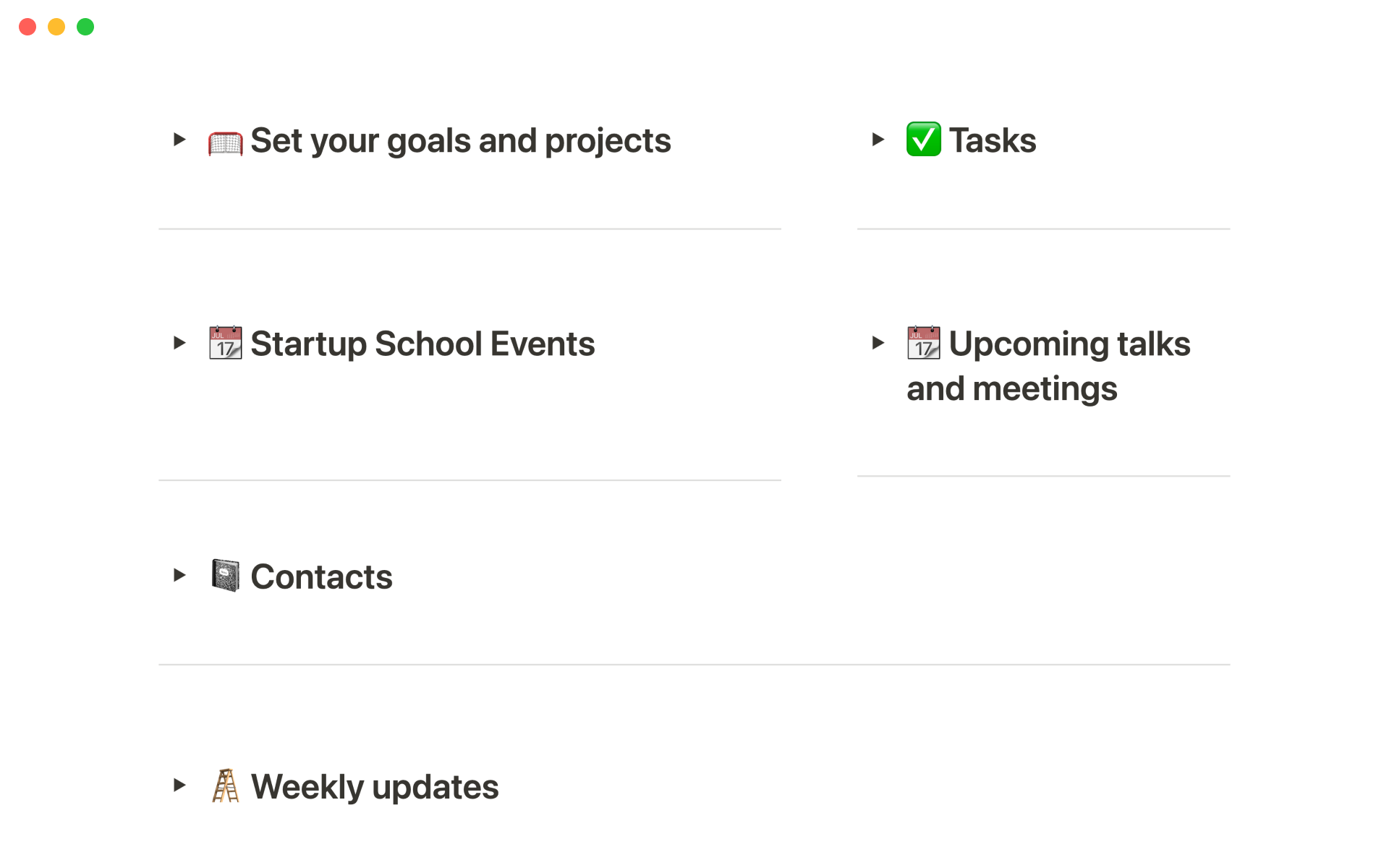Click the Contacts heading text

(321, 577)
